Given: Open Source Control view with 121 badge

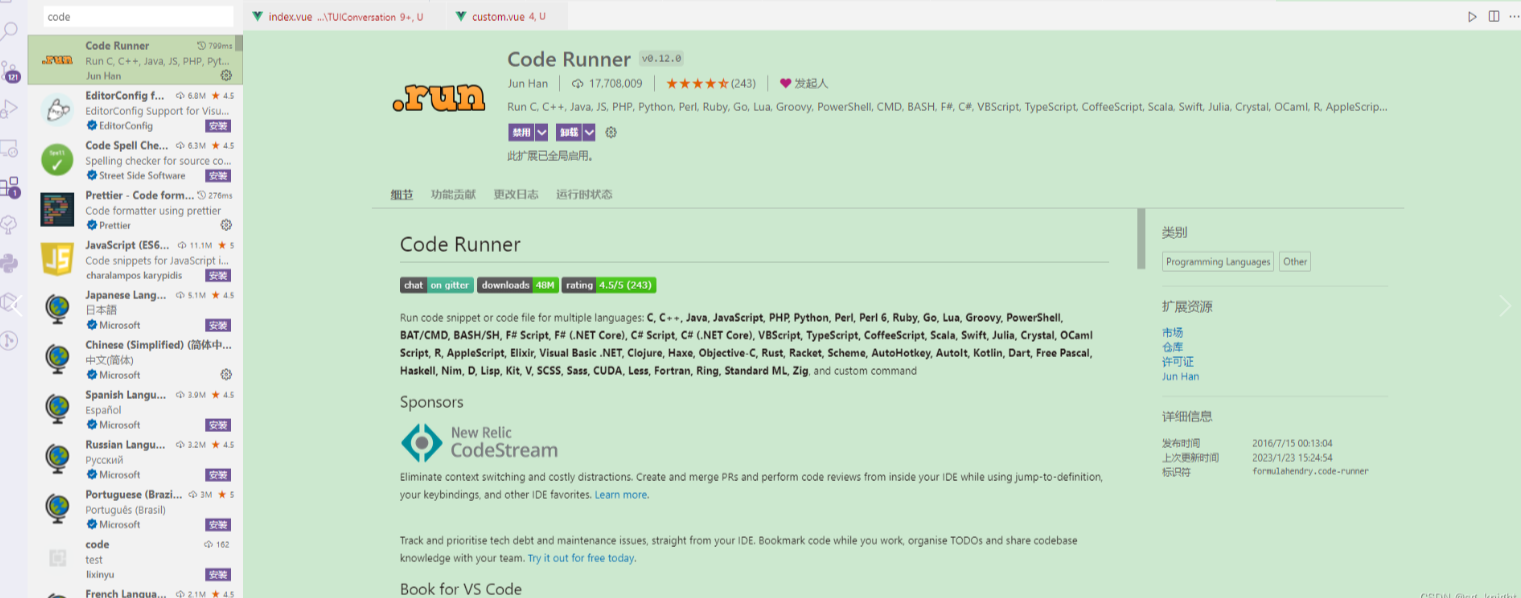Looking at the screenshot, I should (10, 70).
